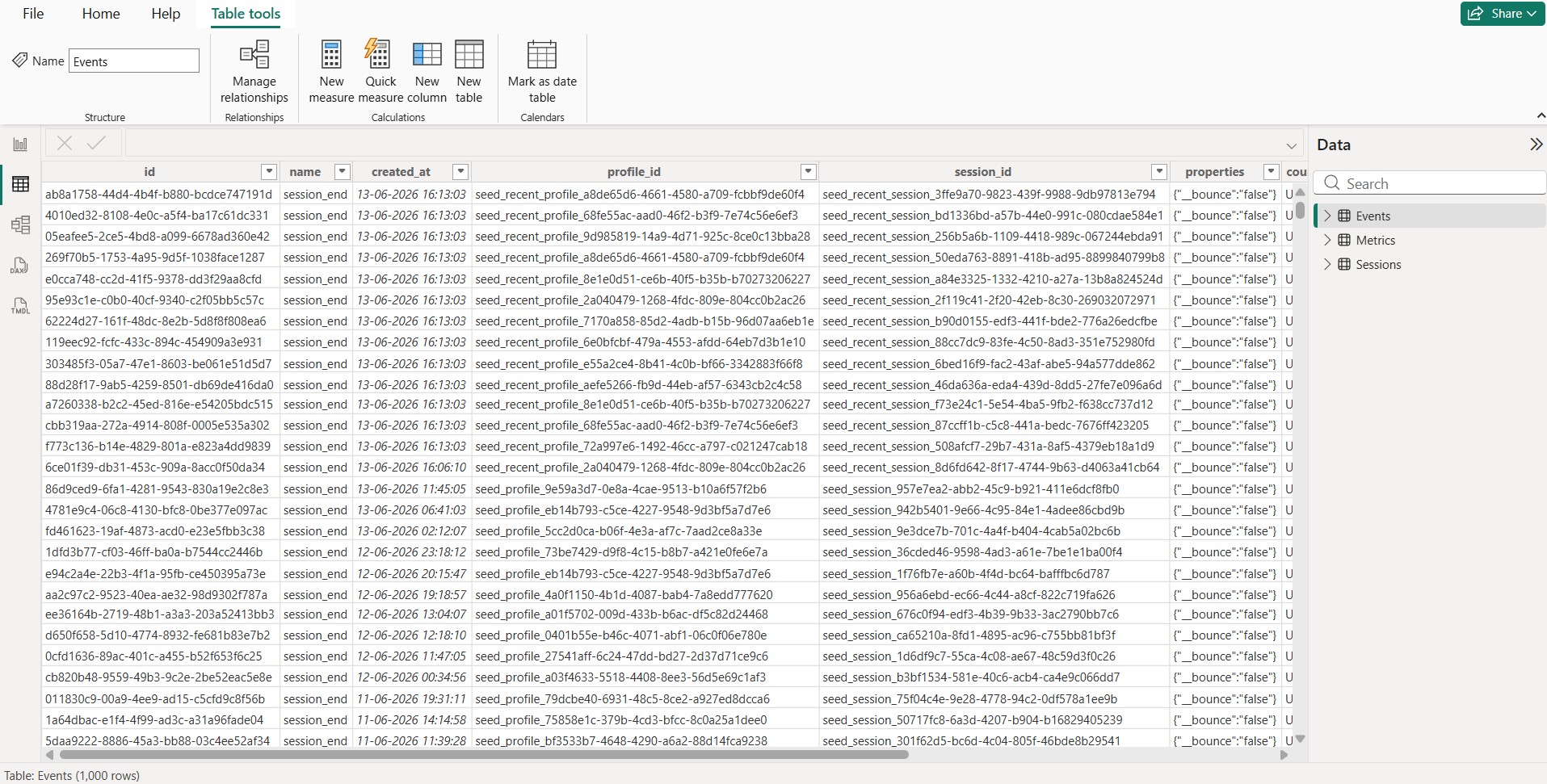Switch to the Home tab

[101, 14]
